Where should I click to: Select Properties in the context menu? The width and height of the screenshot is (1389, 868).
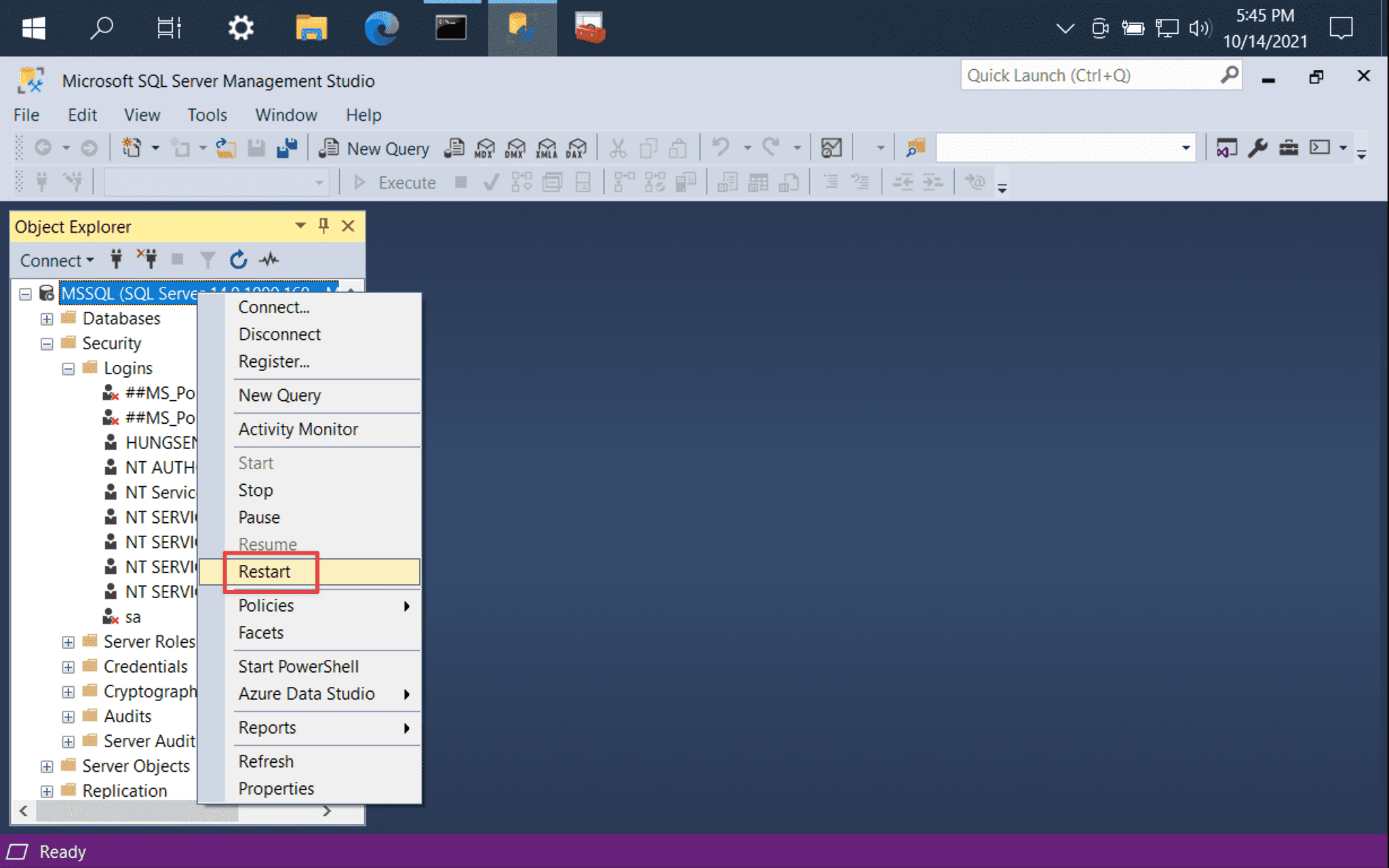309,789
